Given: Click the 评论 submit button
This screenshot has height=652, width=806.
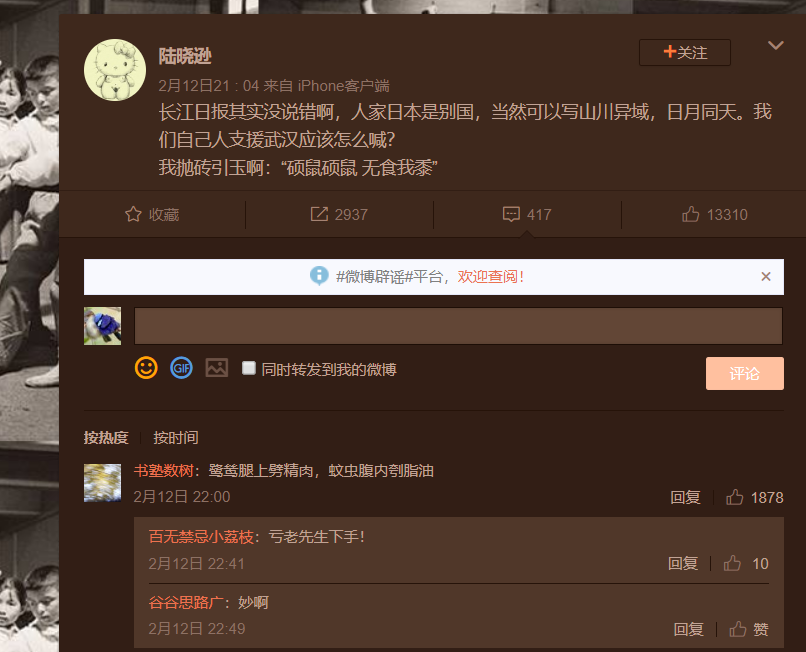Looking at the screenshot, I should click(745, 373).
